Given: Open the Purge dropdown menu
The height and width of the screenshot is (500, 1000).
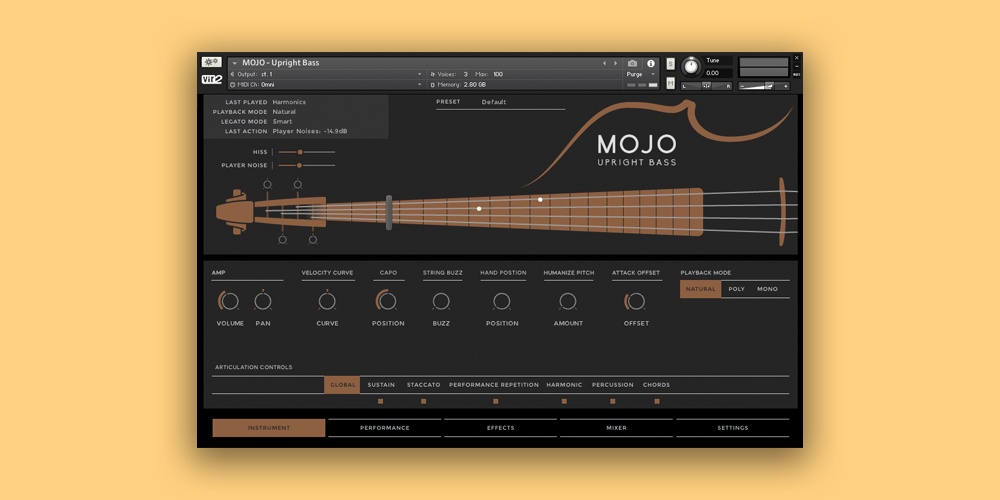Looking at the screenshot, I should [639, 74].
